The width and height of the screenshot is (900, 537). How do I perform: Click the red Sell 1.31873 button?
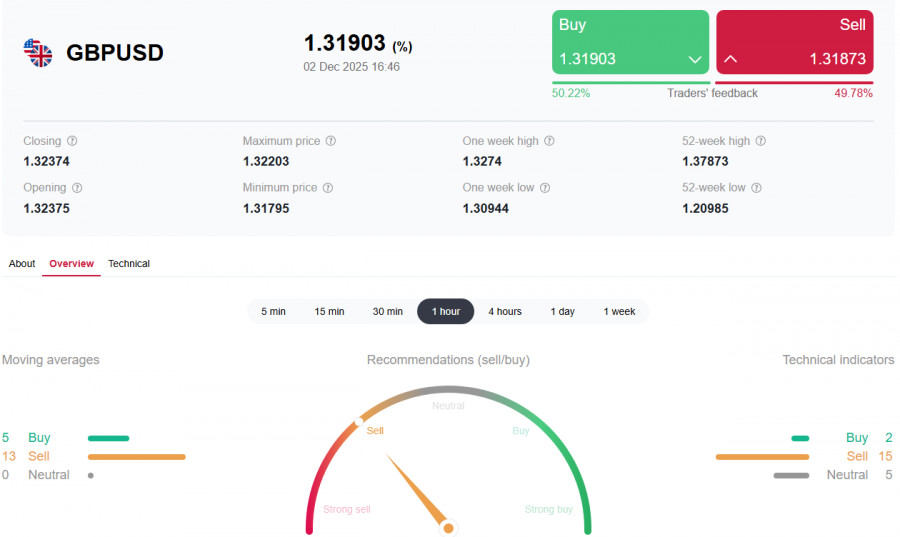(794, 42)
